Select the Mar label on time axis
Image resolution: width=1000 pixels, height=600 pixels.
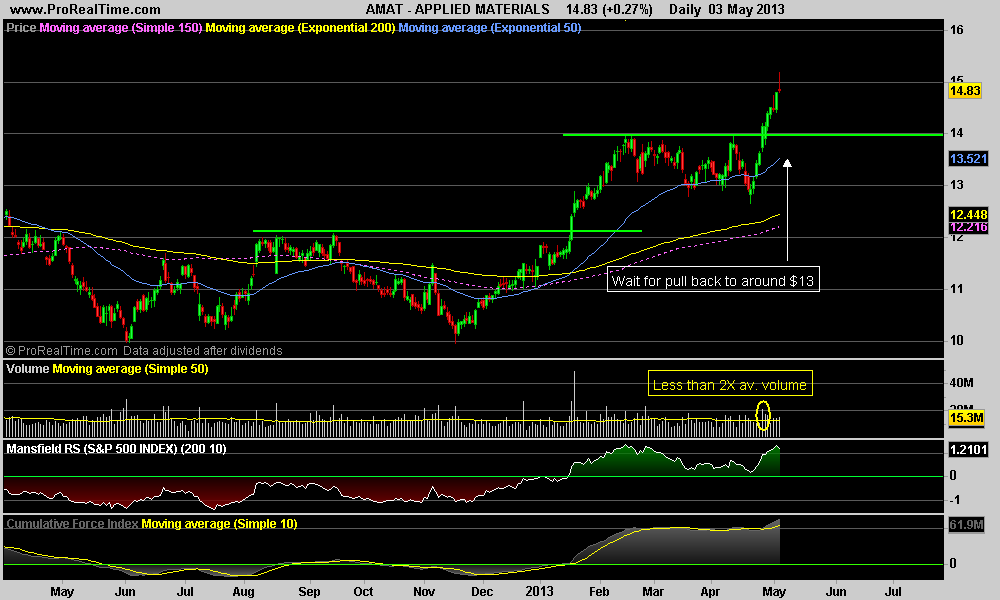click(x=653, y=592)
